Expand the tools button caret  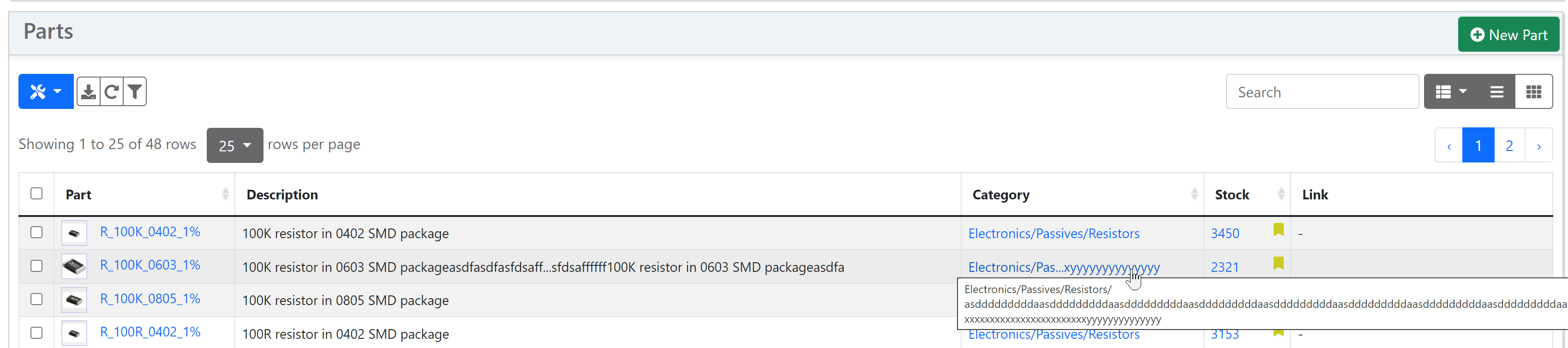click(x=59, y=91)
